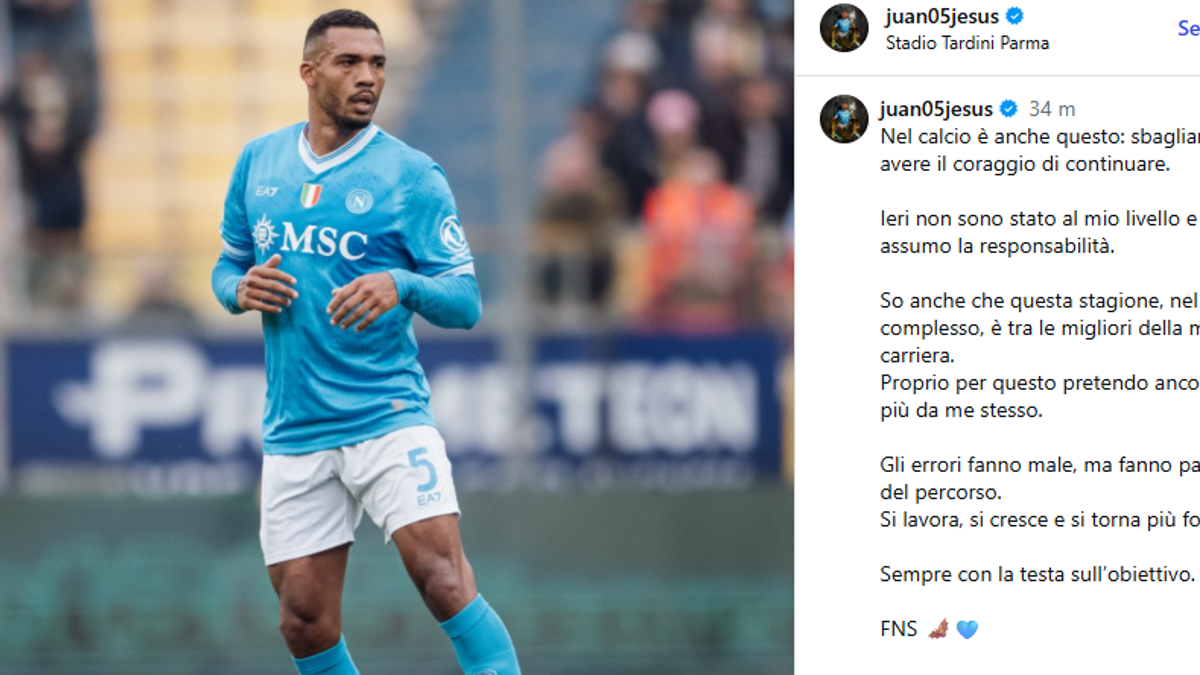
Task: Click the FNS text at caption end
Action: click(900, 629)
